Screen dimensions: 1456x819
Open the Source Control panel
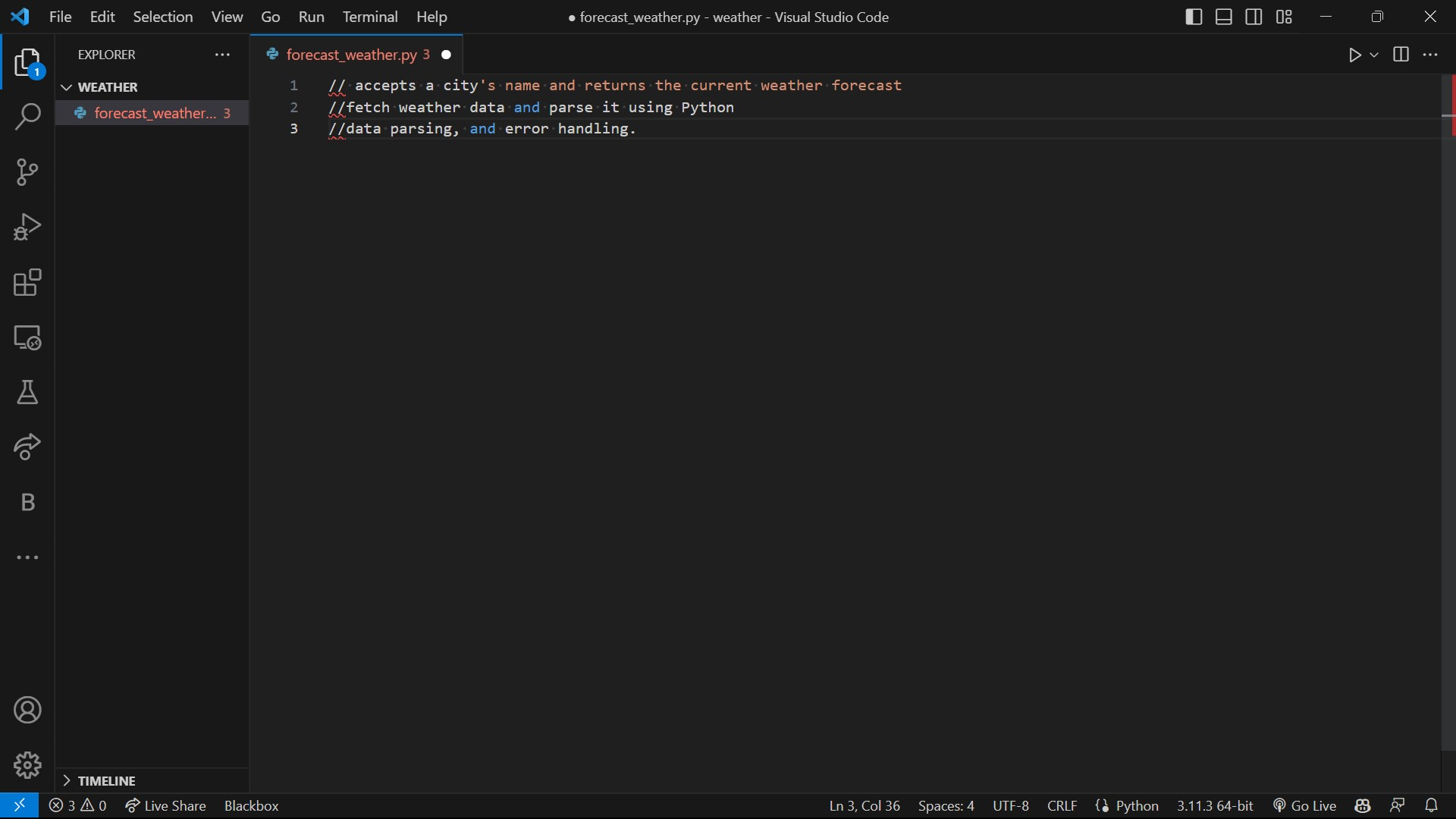coord(27,173)
